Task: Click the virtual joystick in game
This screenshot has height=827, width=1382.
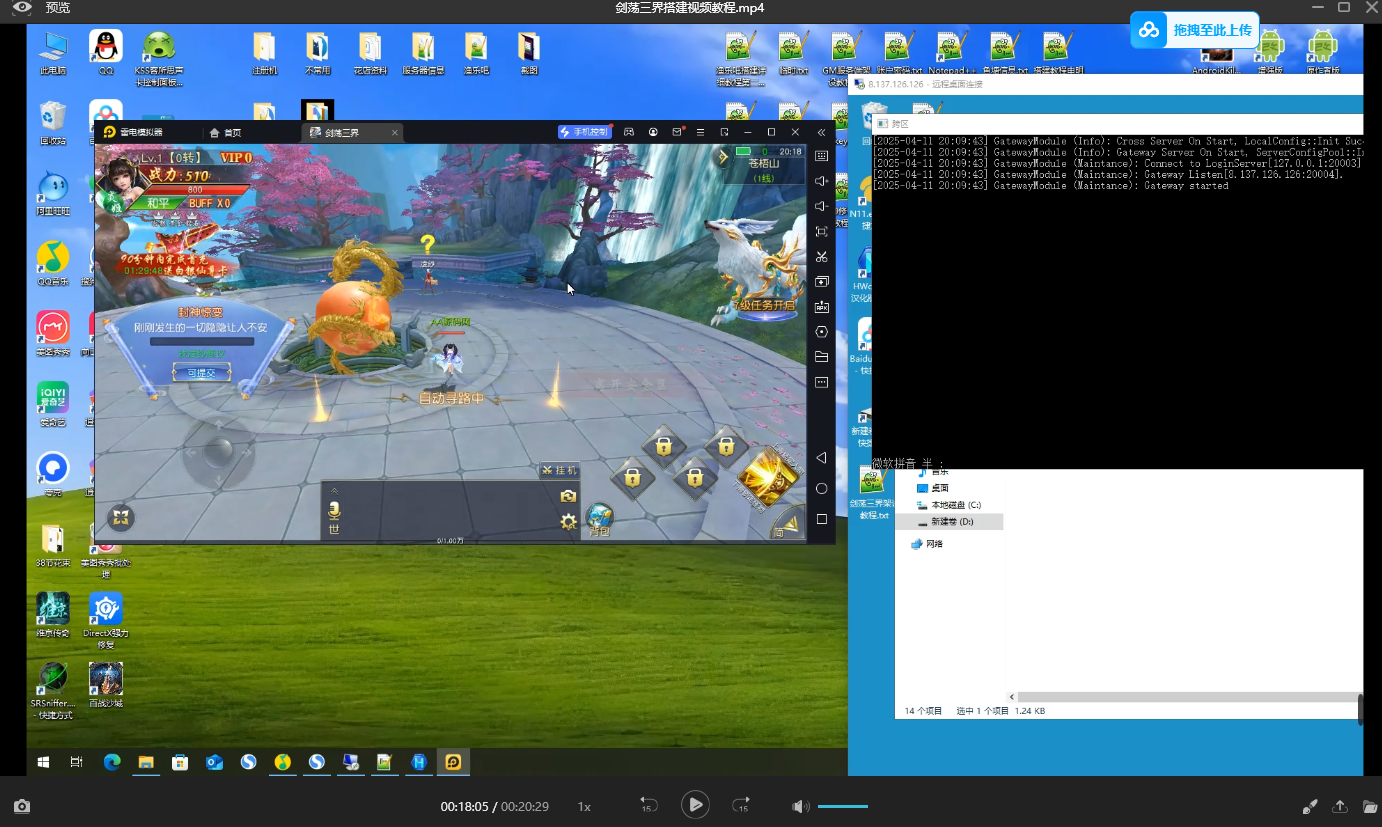Action: 218,452
